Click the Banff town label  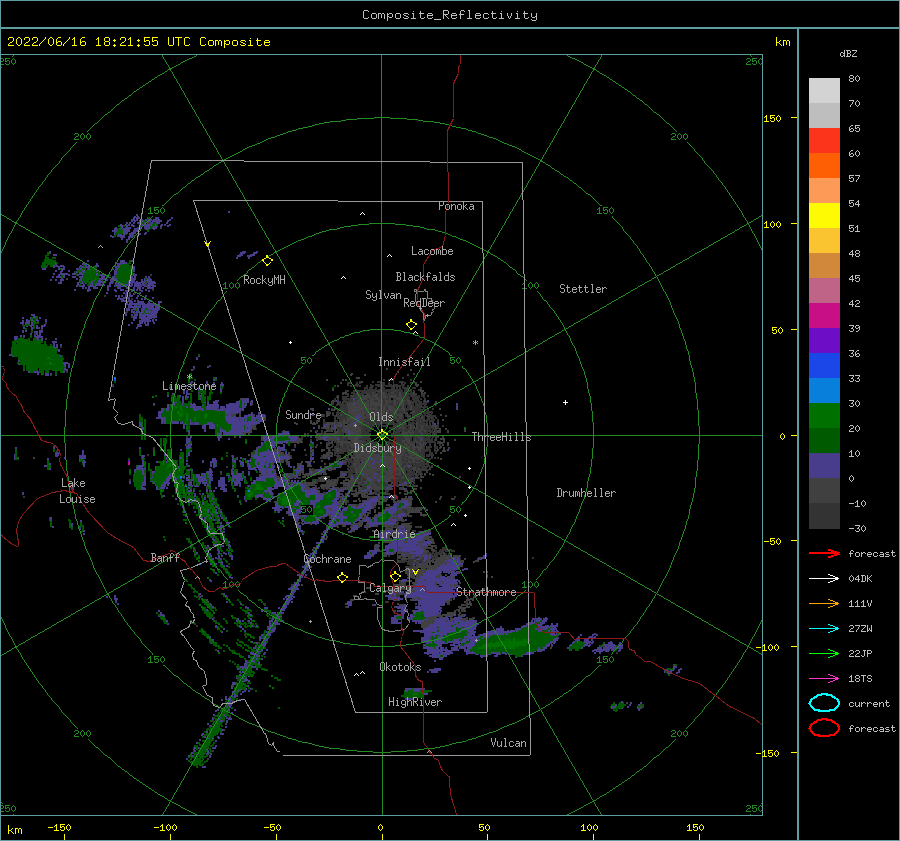coord(165,557)
